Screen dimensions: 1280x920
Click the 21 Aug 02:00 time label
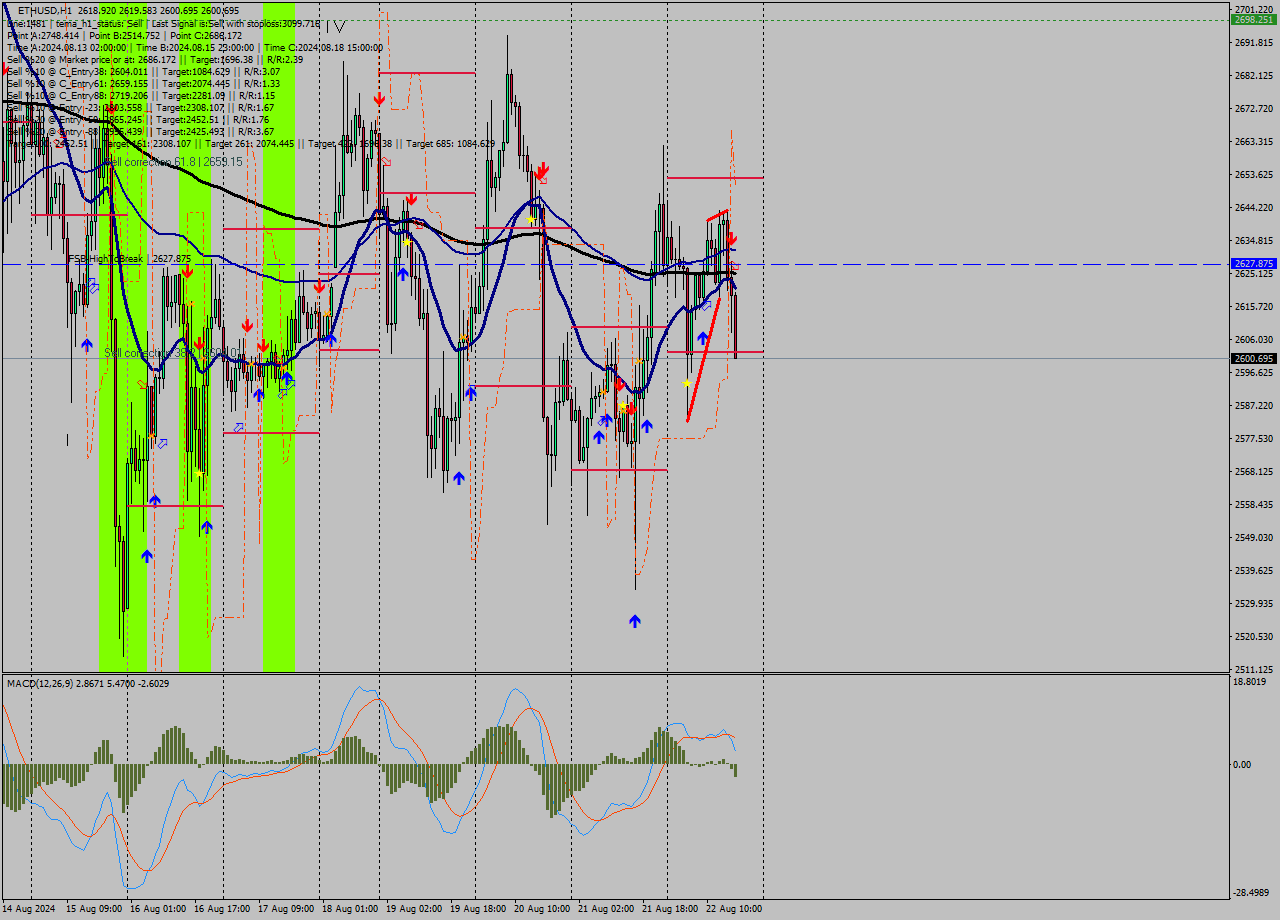pyautogui.click(x=606, y=909)
